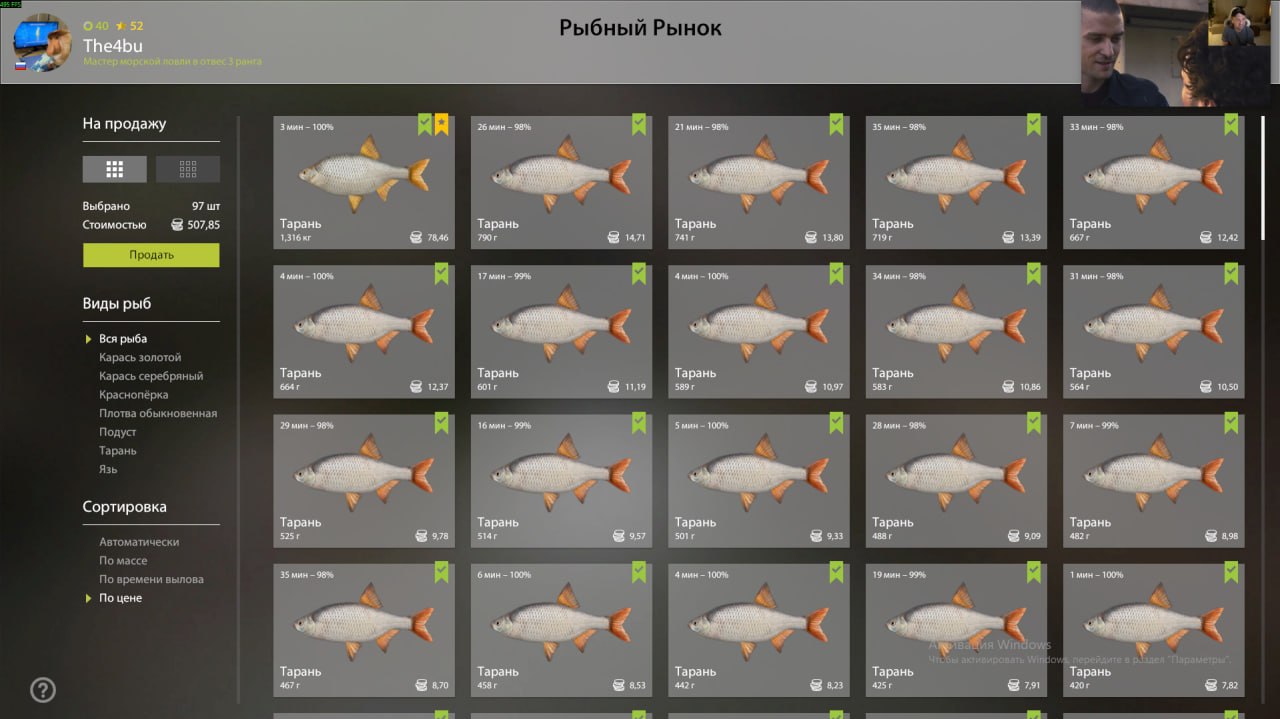The image size is (1280, 719).
Task: Show Вся рыба category
Action: (x=123, y=339)
